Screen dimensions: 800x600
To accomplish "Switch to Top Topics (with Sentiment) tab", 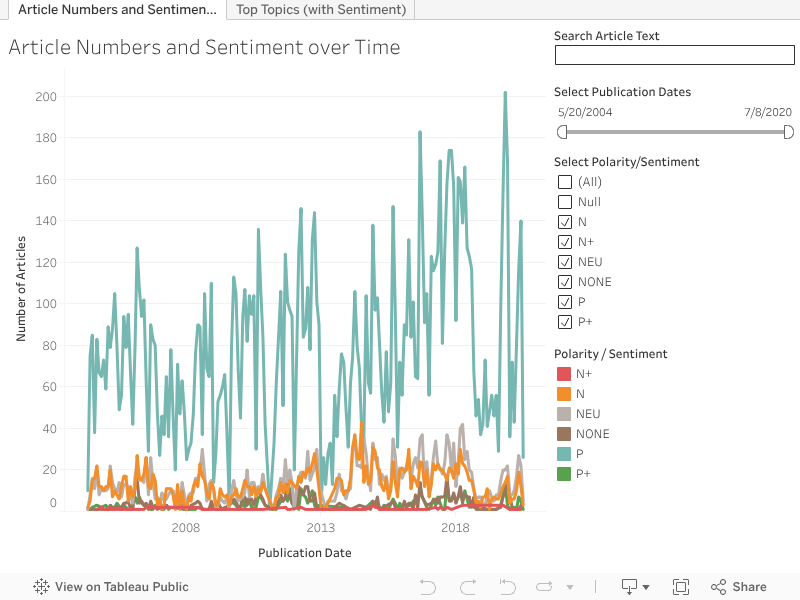I will click(321, 10).
